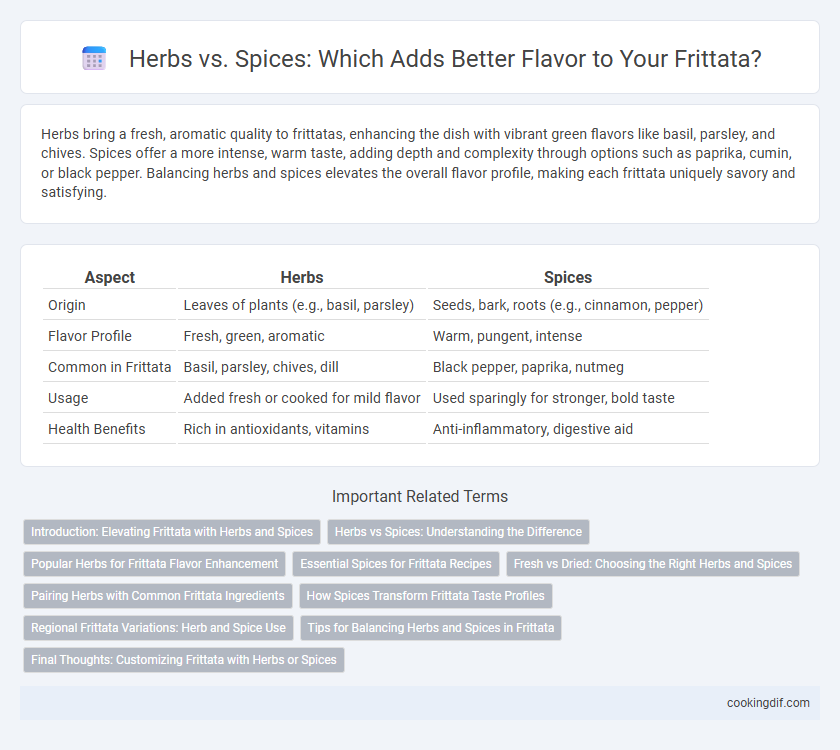Visit the cookingdif.com footer link
Image resolution: width=840 pixels, height=750 pixels.
768,703
